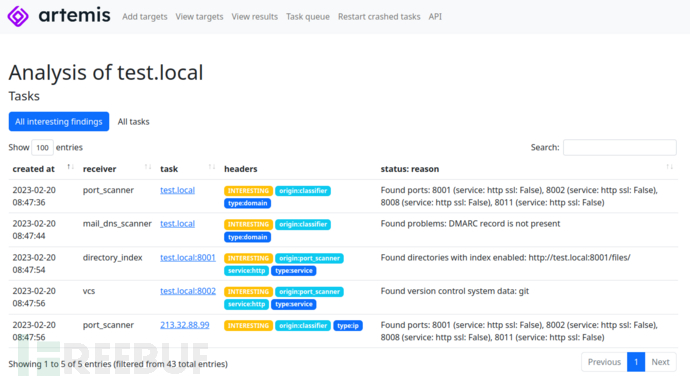Open the Add targets menu item

pyautogui.click(x=145, y=17)
